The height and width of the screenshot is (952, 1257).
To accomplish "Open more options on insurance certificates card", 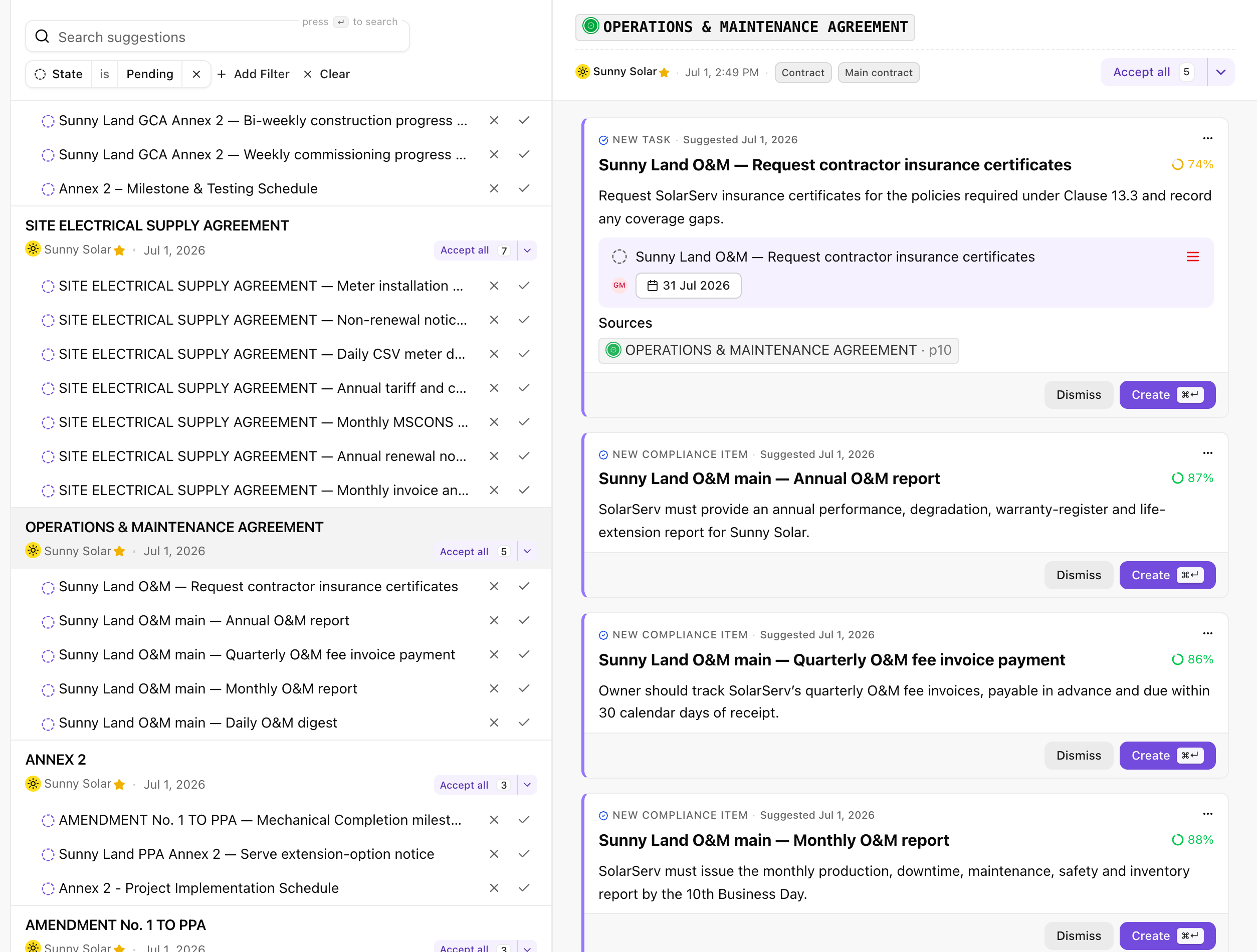I will [x=1207, y=139].
